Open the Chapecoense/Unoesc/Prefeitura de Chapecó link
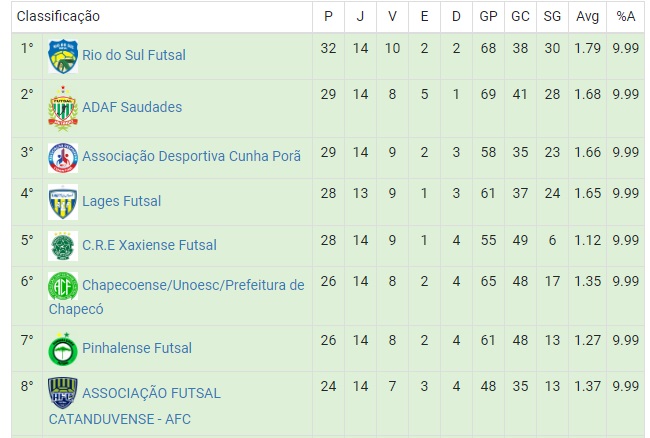650x438 pixels. coord(177,297)
